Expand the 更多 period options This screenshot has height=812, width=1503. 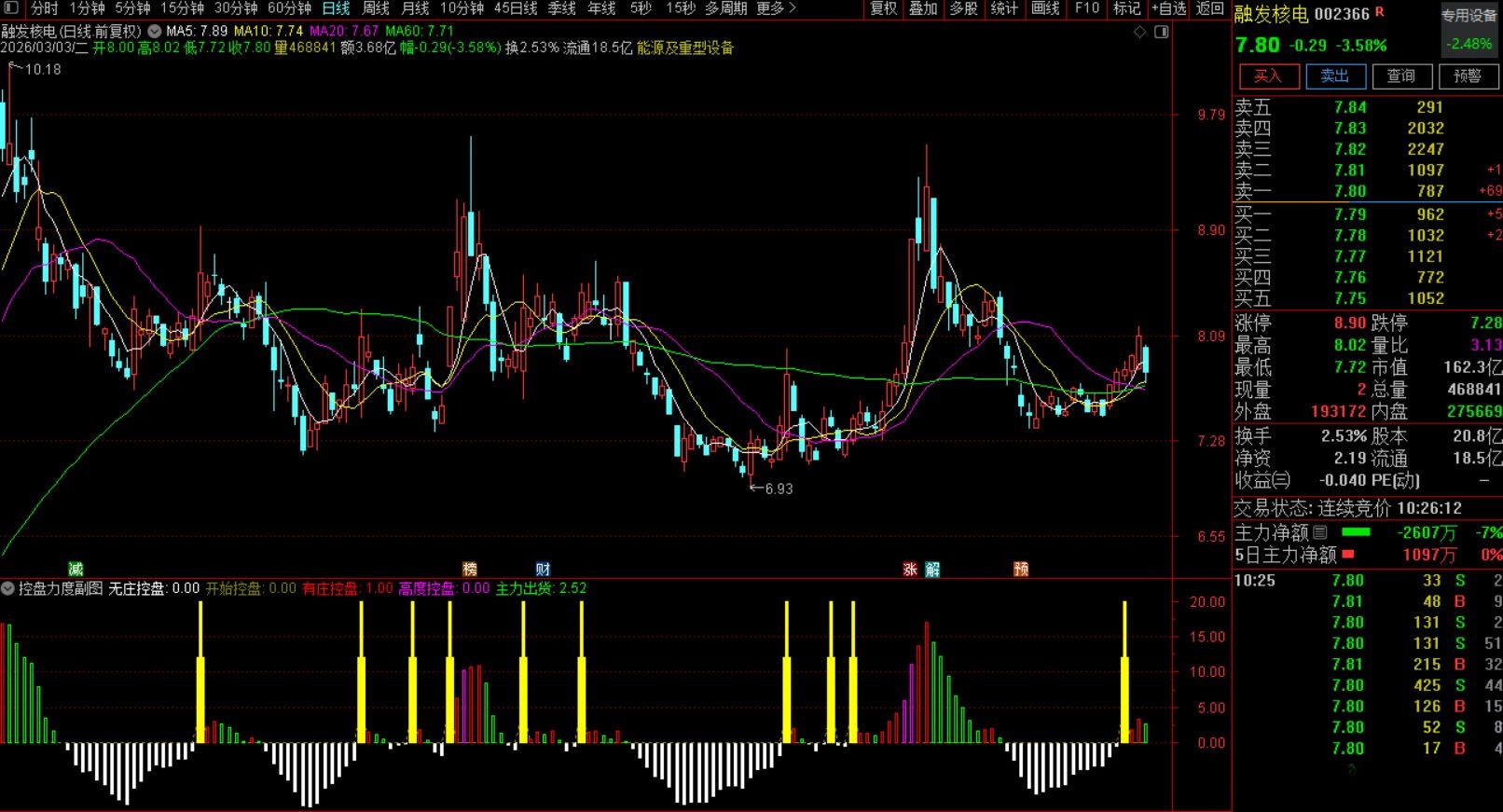[776, 8]
